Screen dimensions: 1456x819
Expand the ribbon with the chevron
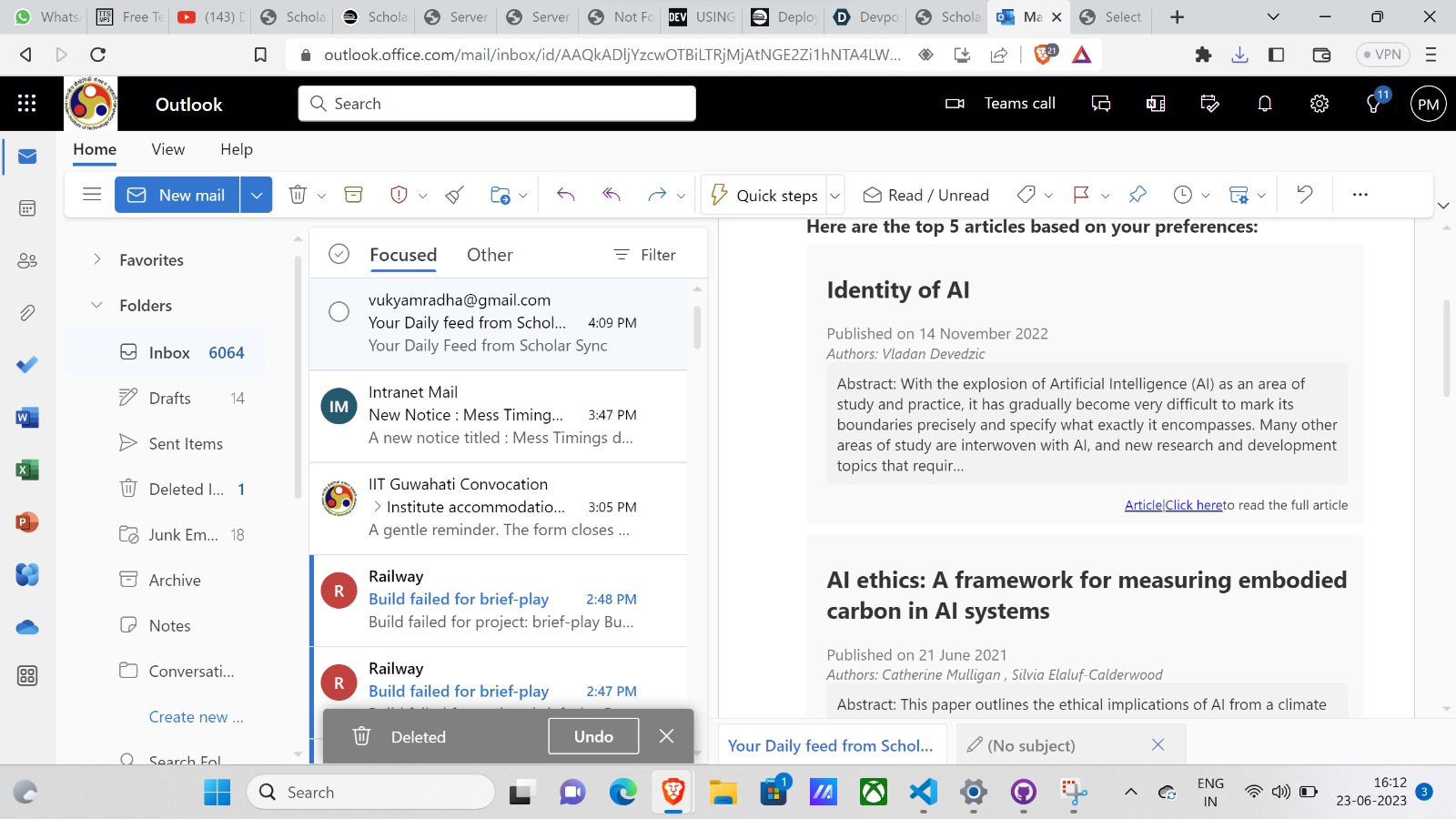point(1443,206)
